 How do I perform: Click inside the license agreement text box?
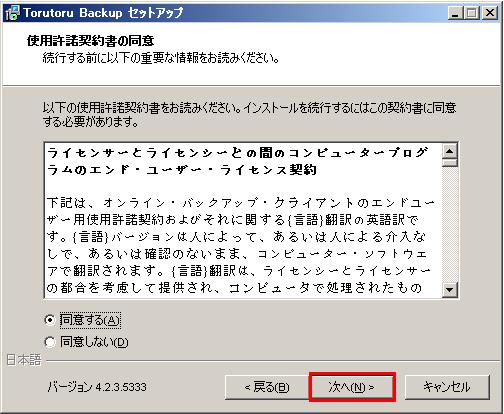[243, 220]
